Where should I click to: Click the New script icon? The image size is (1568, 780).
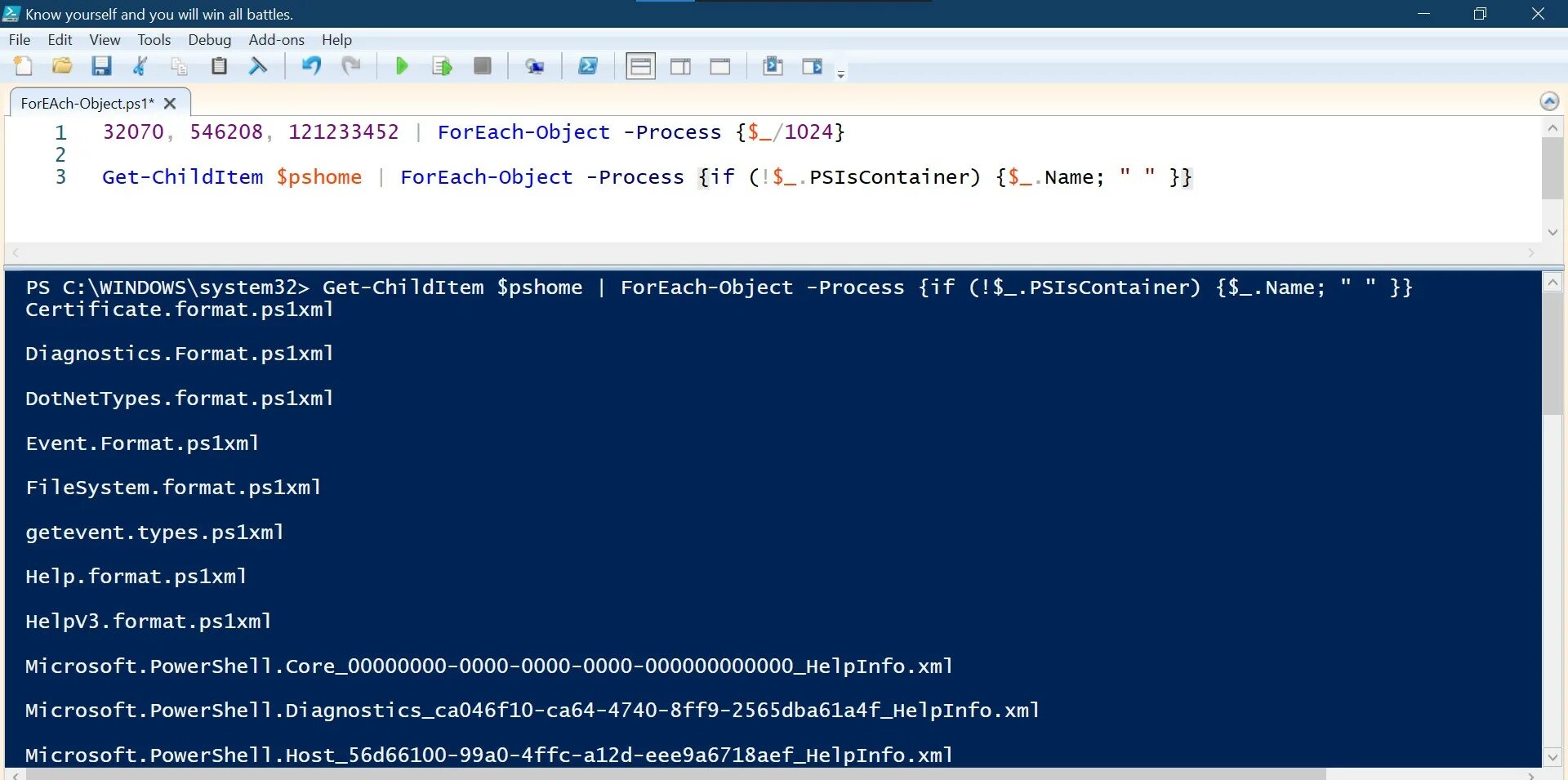24,66
